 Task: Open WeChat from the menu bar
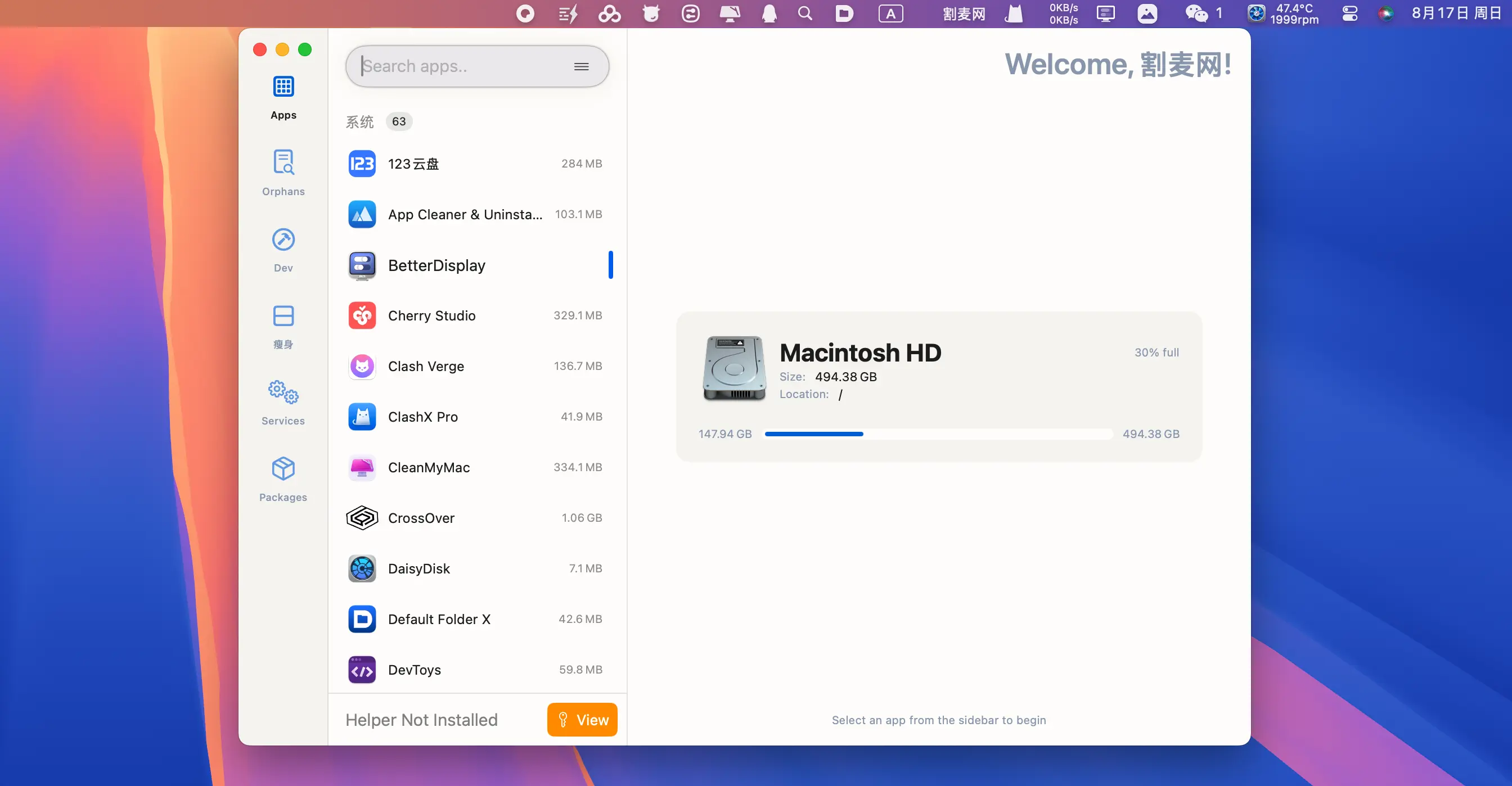click(x=1203, y=13)
